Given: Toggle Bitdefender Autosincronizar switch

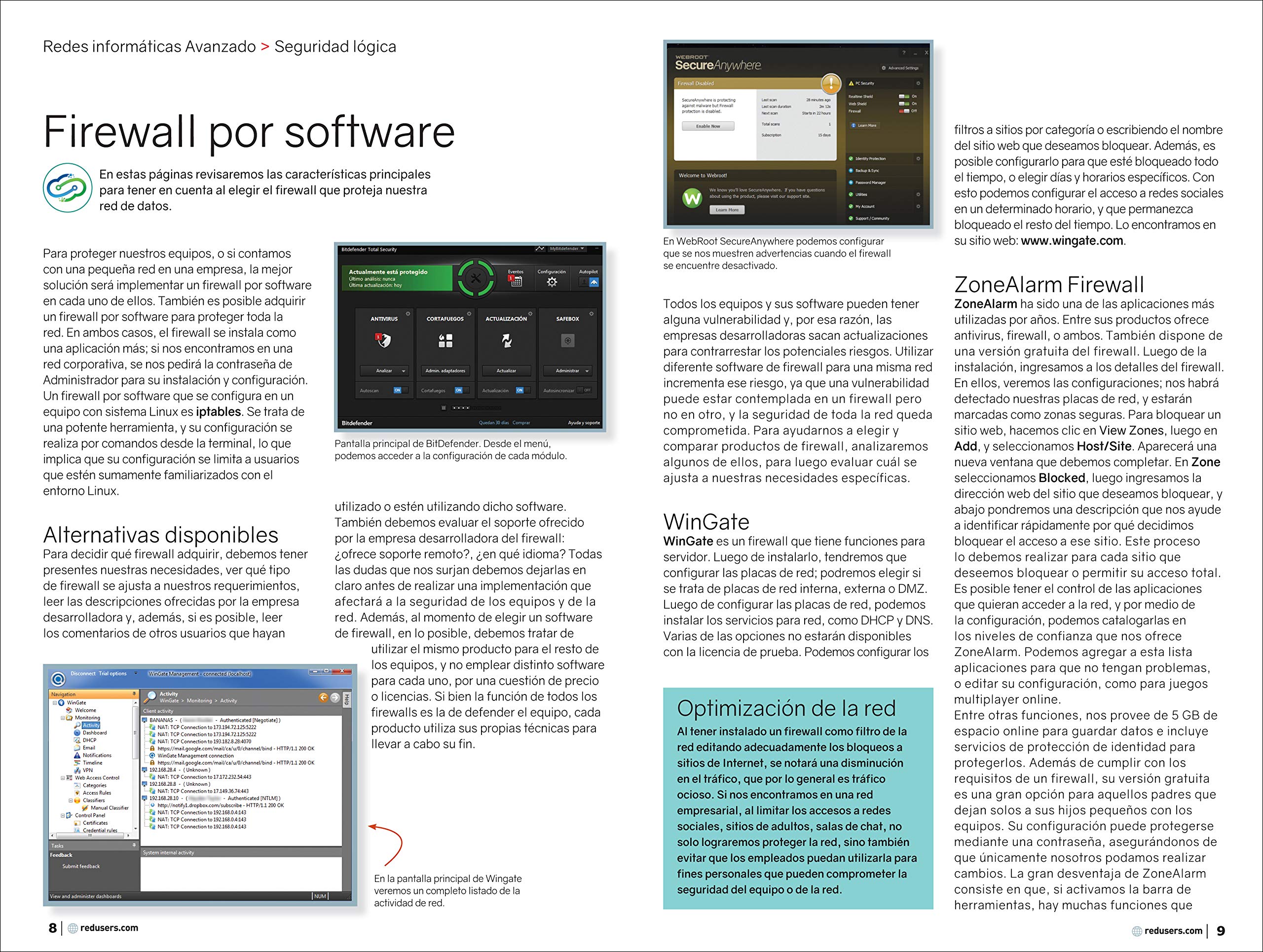Looking at the screenshot, I should (x=584, y=390).
